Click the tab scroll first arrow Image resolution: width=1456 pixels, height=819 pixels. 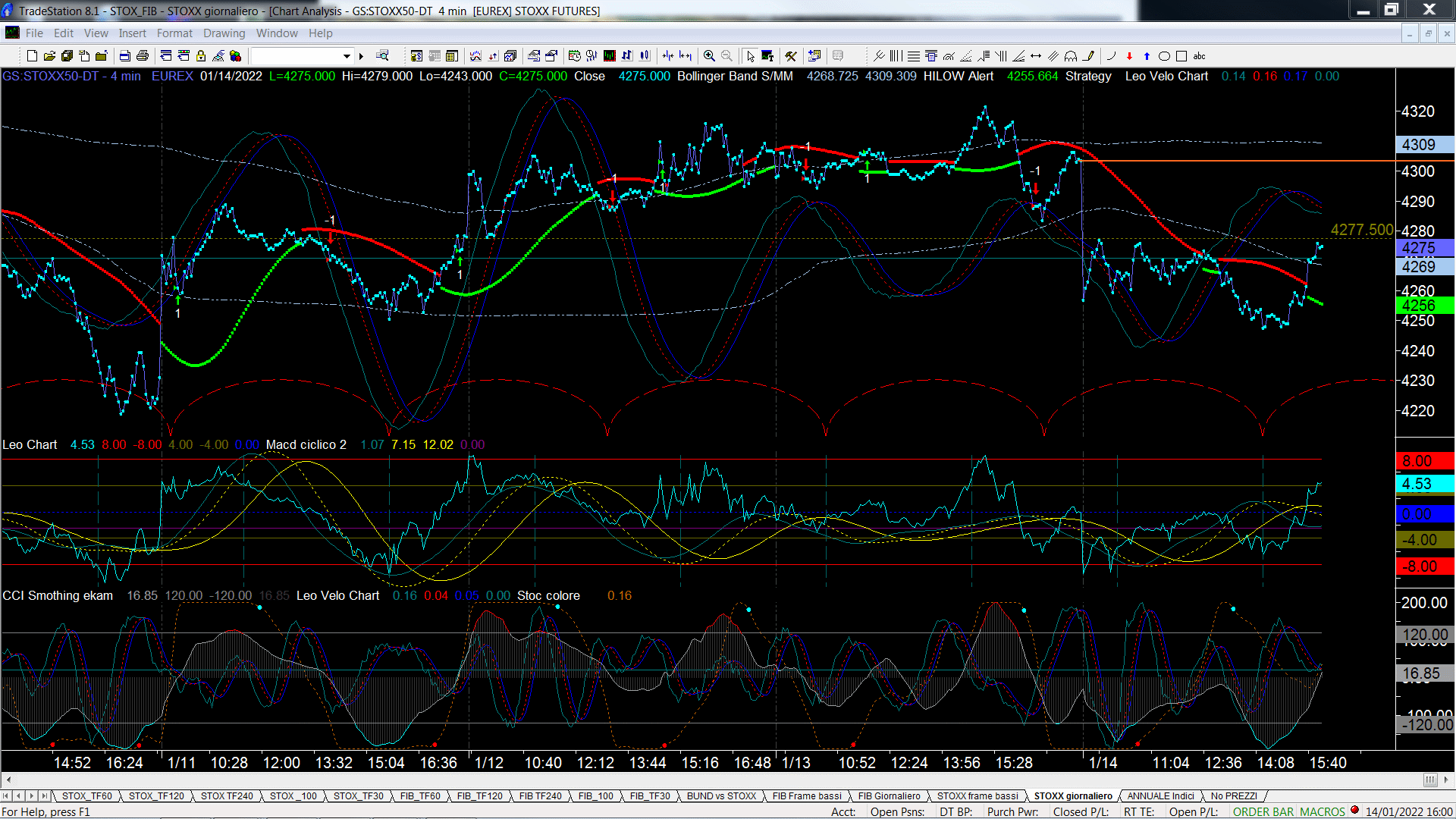tap(6, 795)
